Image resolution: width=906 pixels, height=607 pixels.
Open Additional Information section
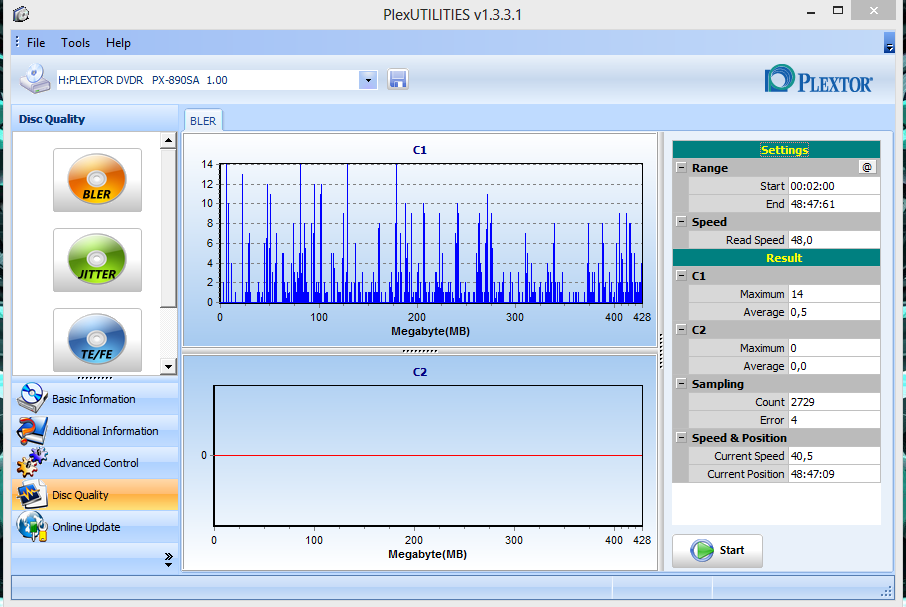pyautogui.click(x=95, y=431)
